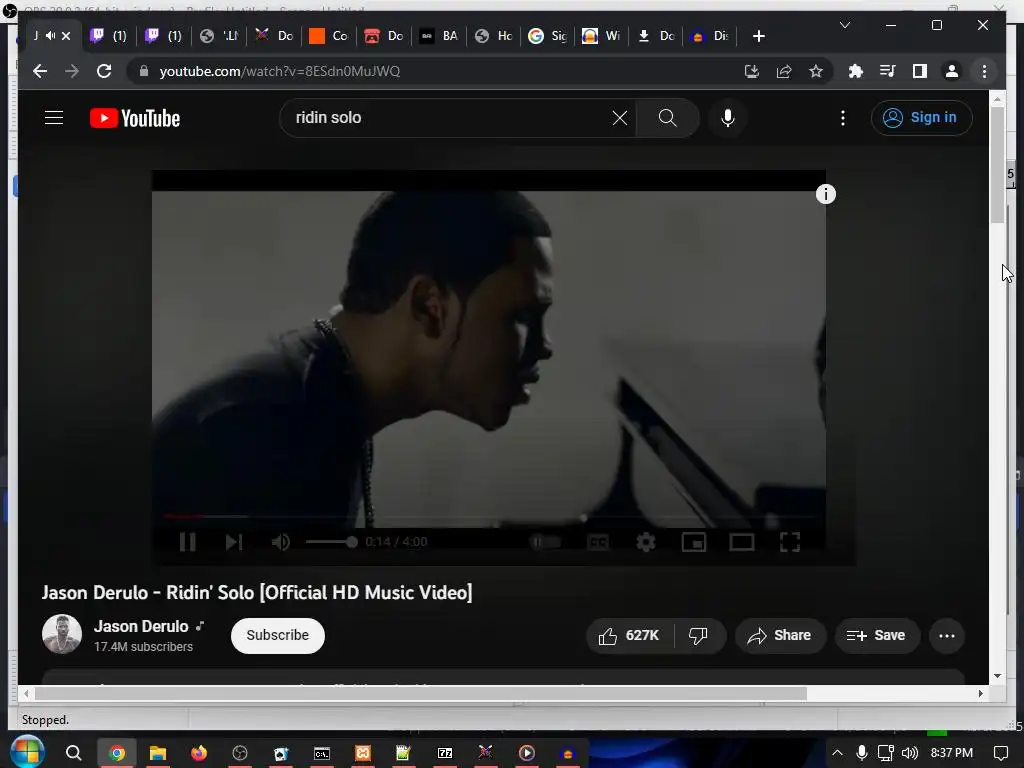Close the active YouTube tab

pos(66,36)
